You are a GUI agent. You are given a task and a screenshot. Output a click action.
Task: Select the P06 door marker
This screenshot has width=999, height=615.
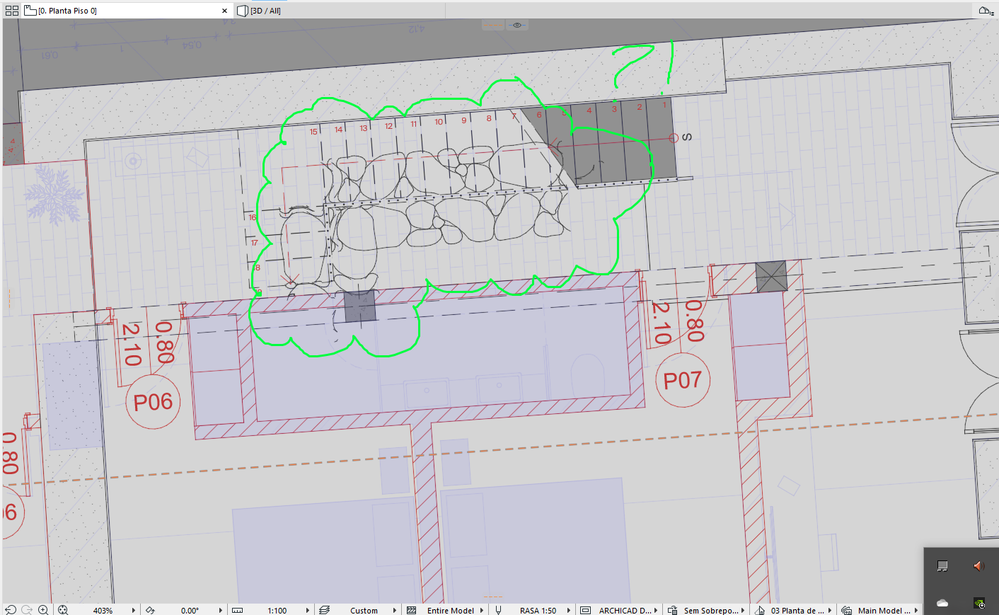tap(153, 402)
